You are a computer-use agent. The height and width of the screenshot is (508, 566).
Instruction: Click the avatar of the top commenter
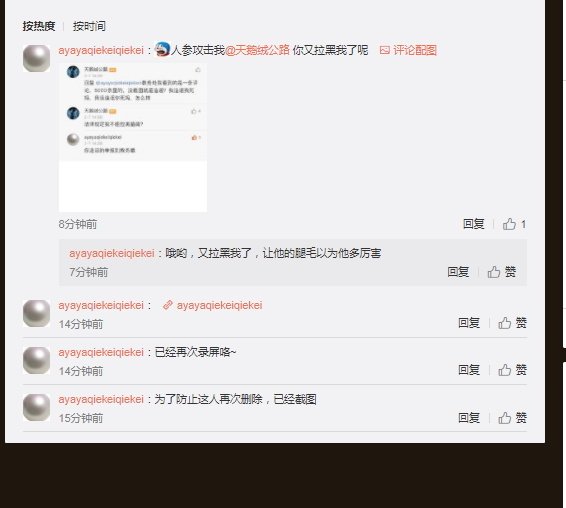pos(36,58)
